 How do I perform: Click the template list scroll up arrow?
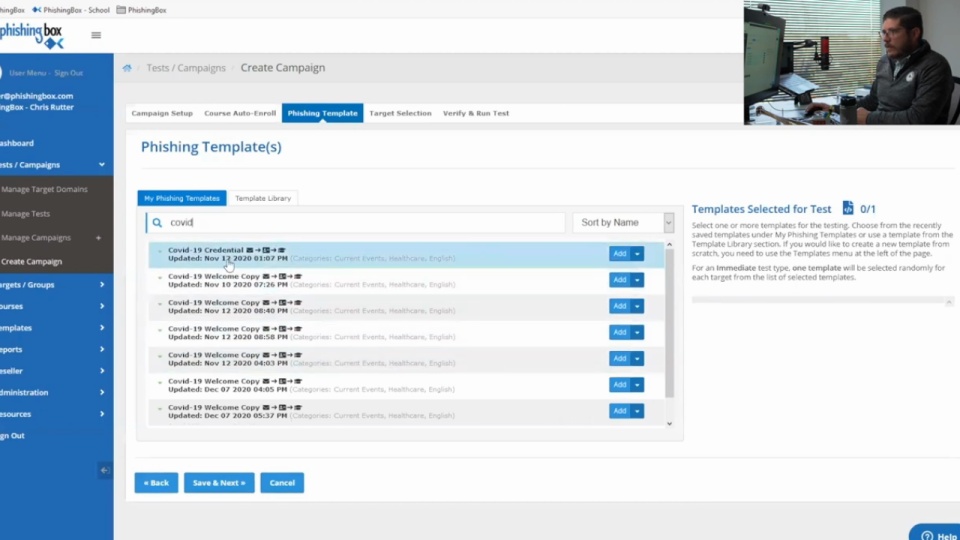[x=669, y=245]
